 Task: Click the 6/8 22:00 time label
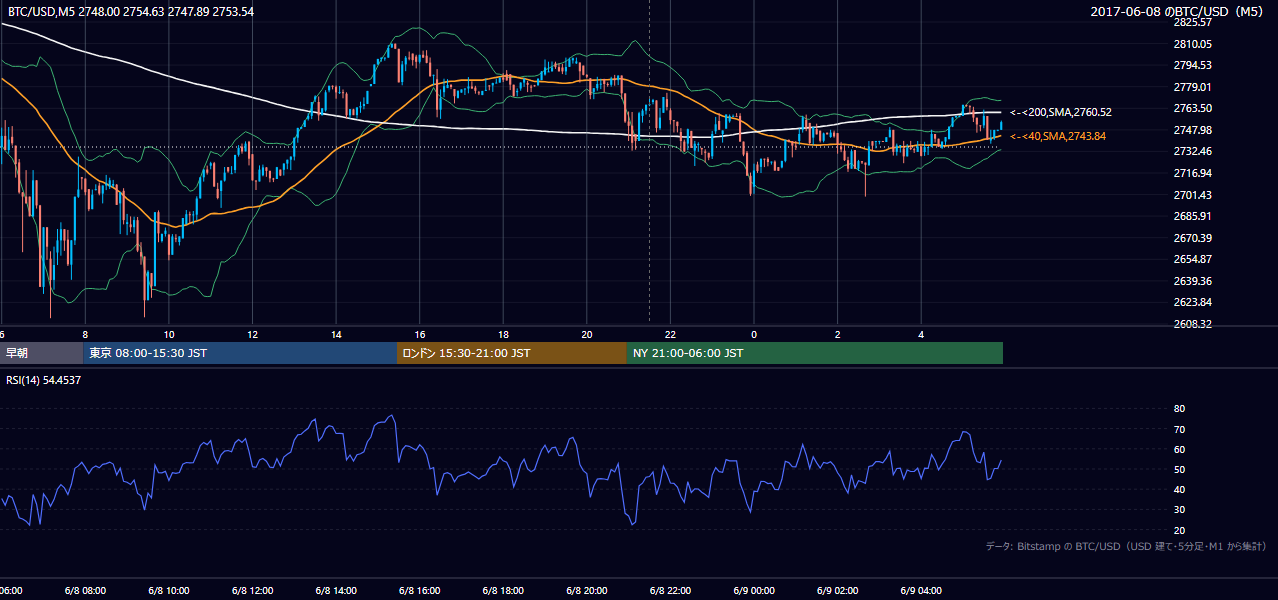tap(670, 591)
